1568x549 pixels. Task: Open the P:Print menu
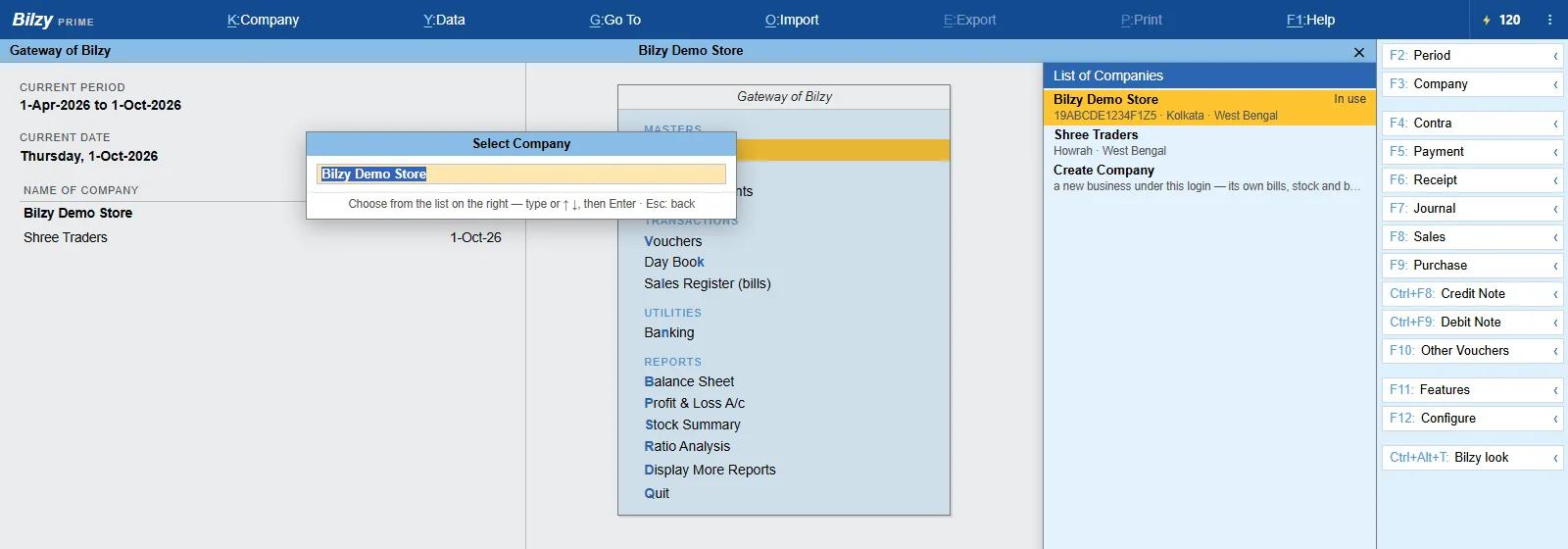click(x=1142, y=20)
